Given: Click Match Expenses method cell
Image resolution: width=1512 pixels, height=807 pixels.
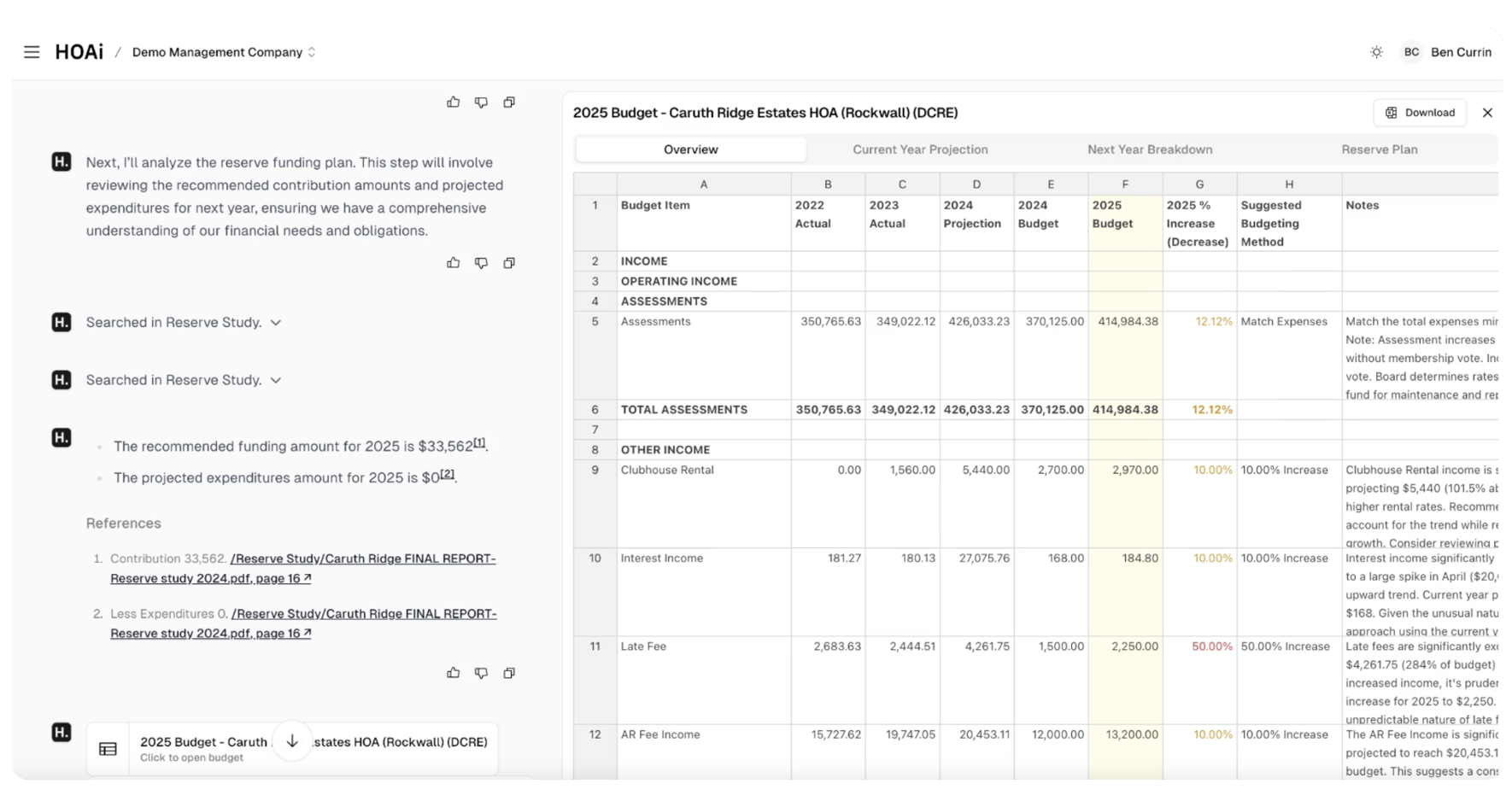Looking at the screenshot, I should tap(1289, 355).
